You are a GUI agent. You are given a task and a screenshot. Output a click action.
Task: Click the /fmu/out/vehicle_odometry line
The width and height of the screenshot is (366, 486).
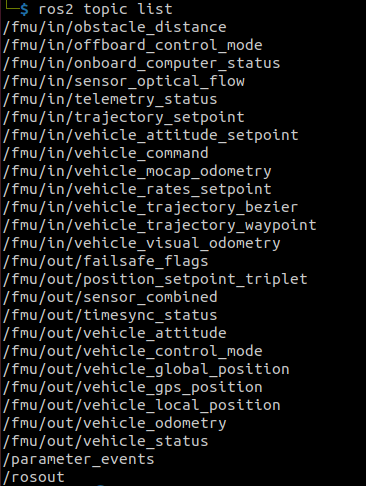pos(115,423)
